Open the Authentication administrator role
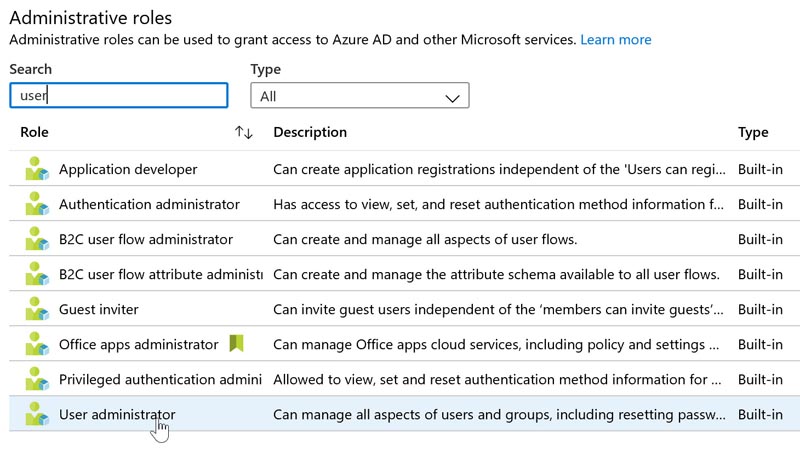 (149, 205)
